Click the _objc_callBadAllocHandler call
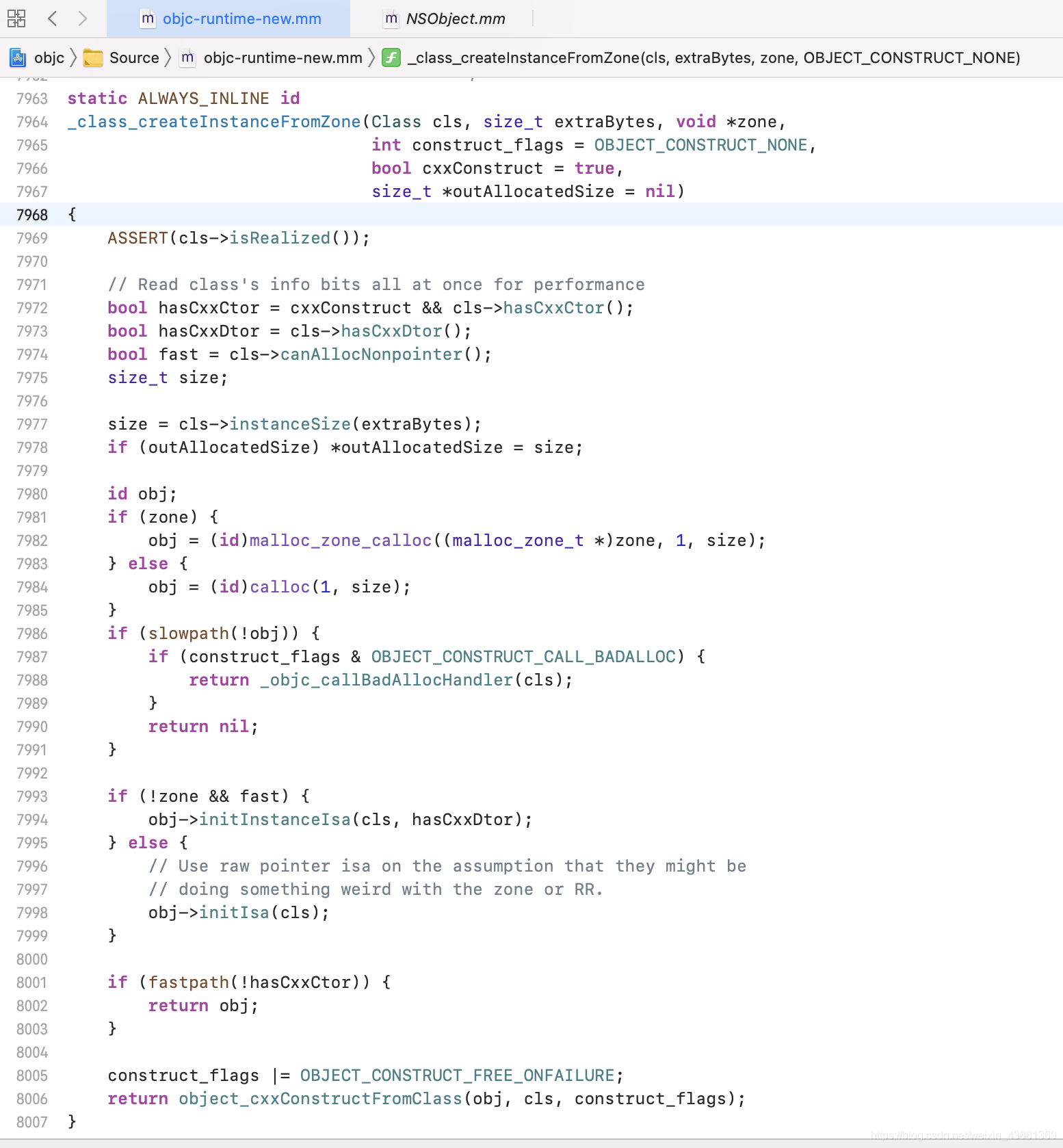 [x=386, y=680]
